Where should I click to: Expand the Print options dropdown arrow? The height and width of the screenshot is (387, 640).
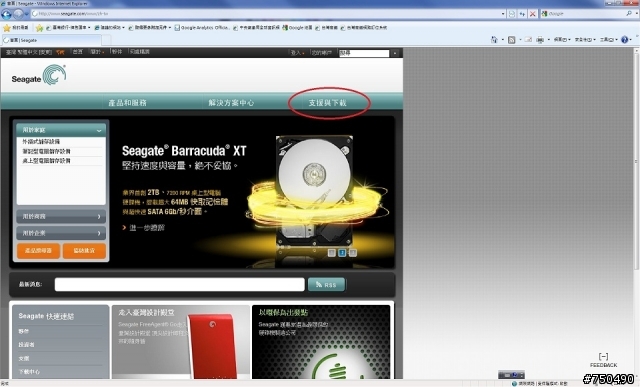pos(549,40)
